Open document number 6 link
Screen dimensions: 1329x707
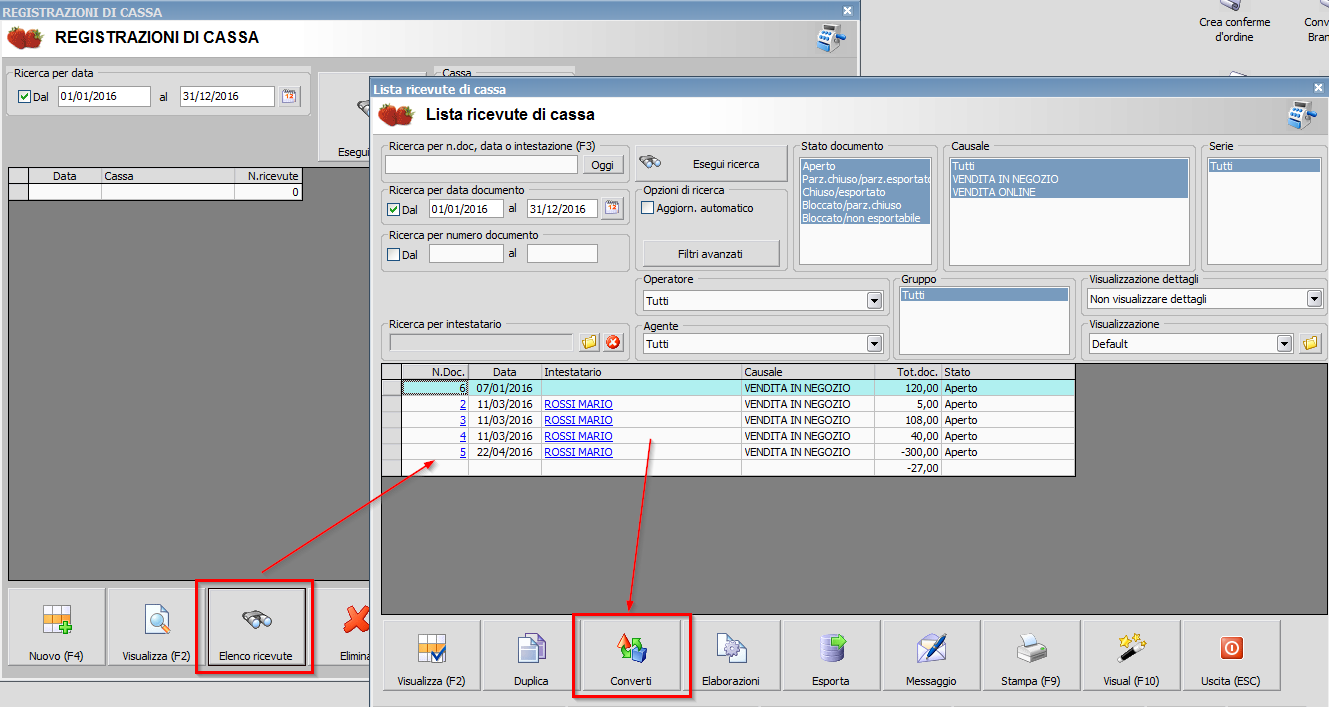(x=463, y=388)
